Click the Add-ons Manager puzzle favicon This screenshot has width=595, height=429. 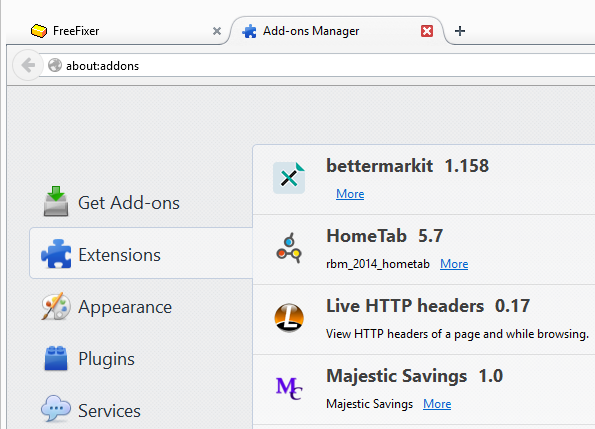point(249,31)
